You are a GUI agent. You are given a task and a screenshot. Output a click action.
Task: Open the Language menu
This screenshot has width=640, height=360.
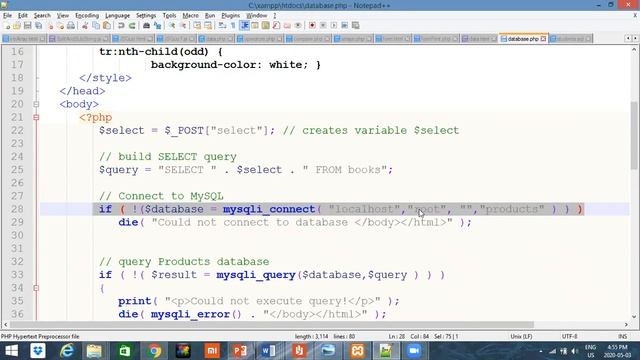[117, 16]
